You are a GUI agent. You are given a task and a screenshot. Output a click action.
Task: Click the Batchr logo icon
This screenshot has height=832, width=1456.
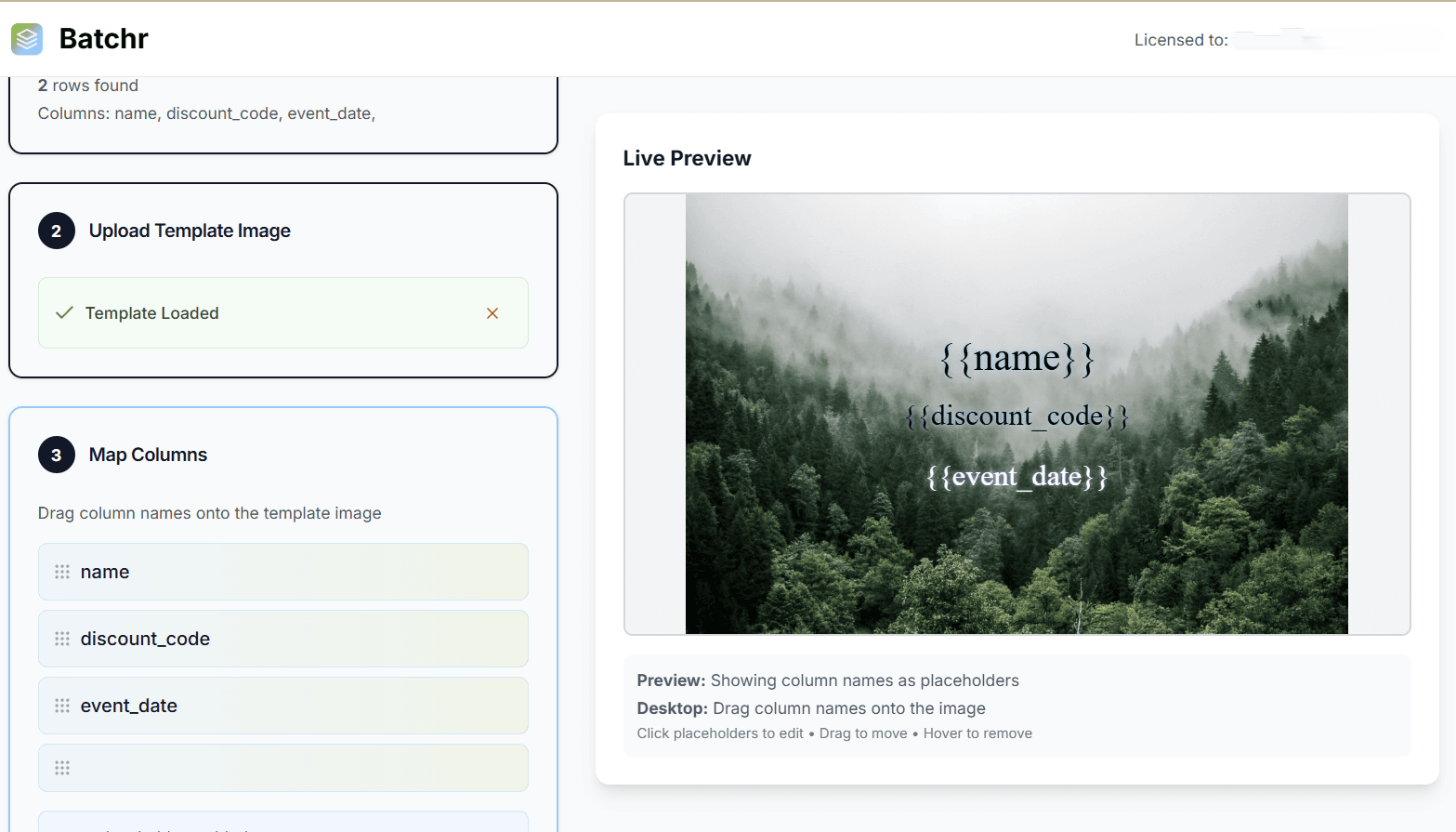pyautogui.click(x=27, y=39)
